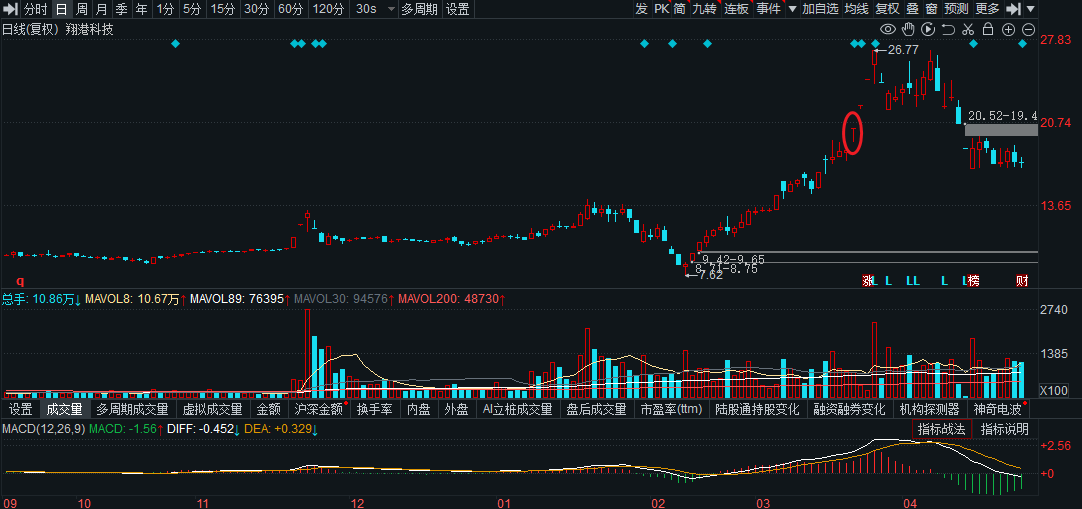Select the AI立桩成交量 tab
The image size is (1082, 509).
click(x=518, y=409)
